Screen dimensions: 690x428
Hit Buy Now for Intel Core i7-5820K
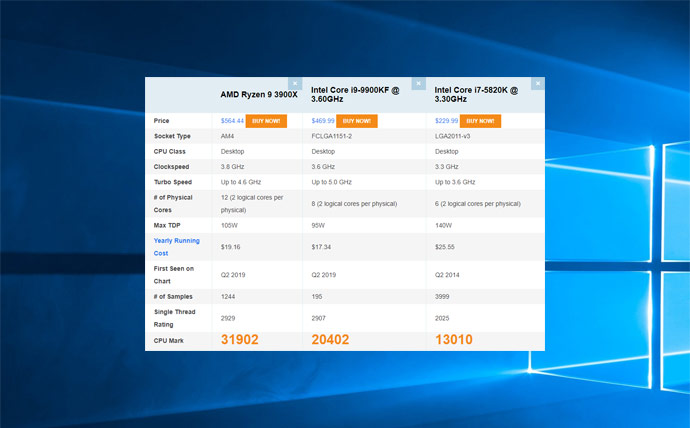(x=480, y=121)
